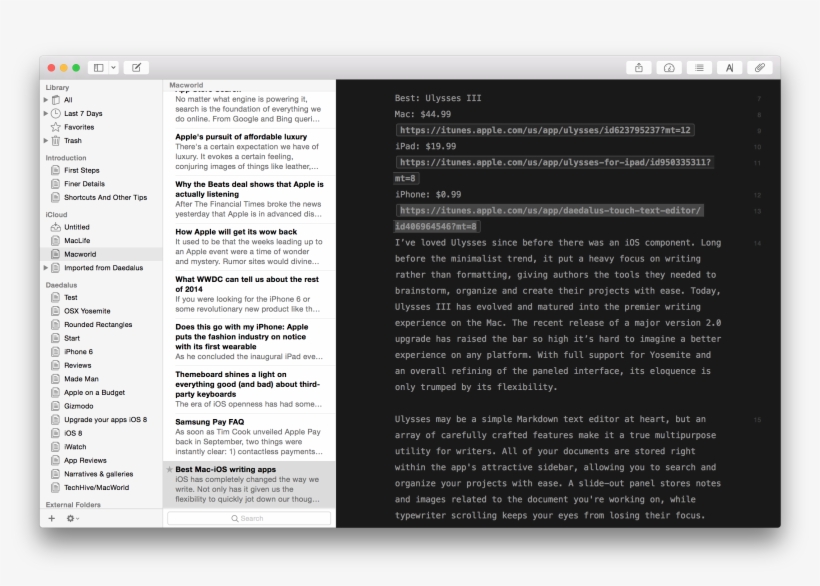The height and width of the screenshot is (586, 820).
Task: Open the statistics gauge icon
Action: pos(669,68)
